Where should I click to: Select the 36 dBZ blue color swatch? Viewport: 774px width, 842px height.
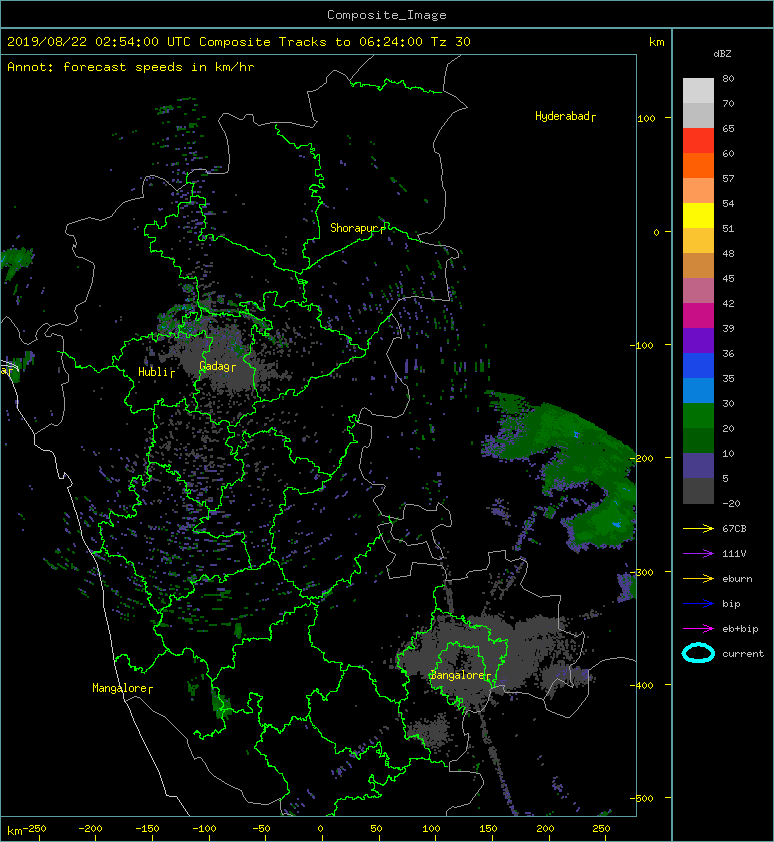(698, 366)
